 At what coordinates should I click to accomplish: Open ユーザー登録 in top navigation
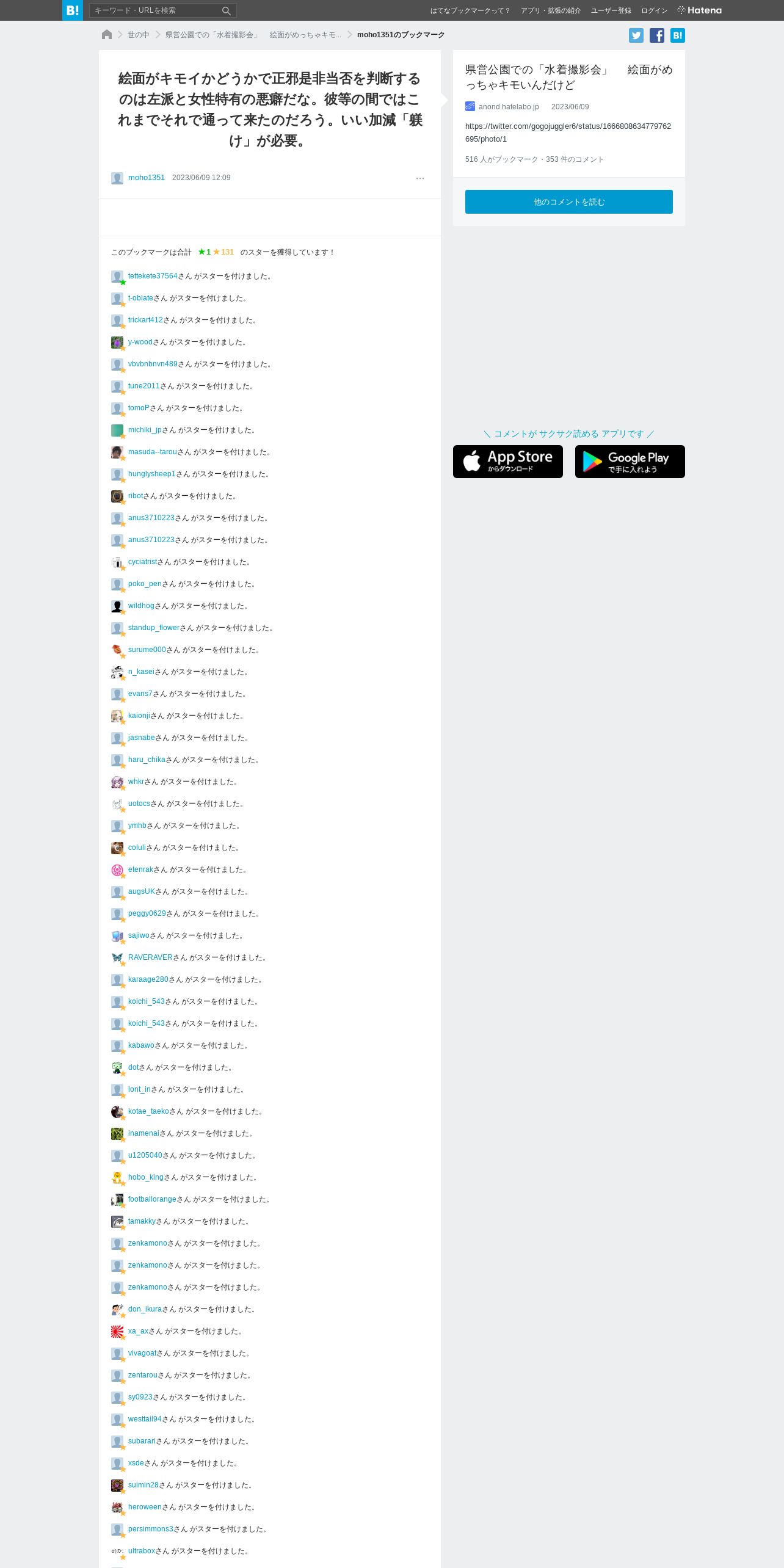pos(611,10)
